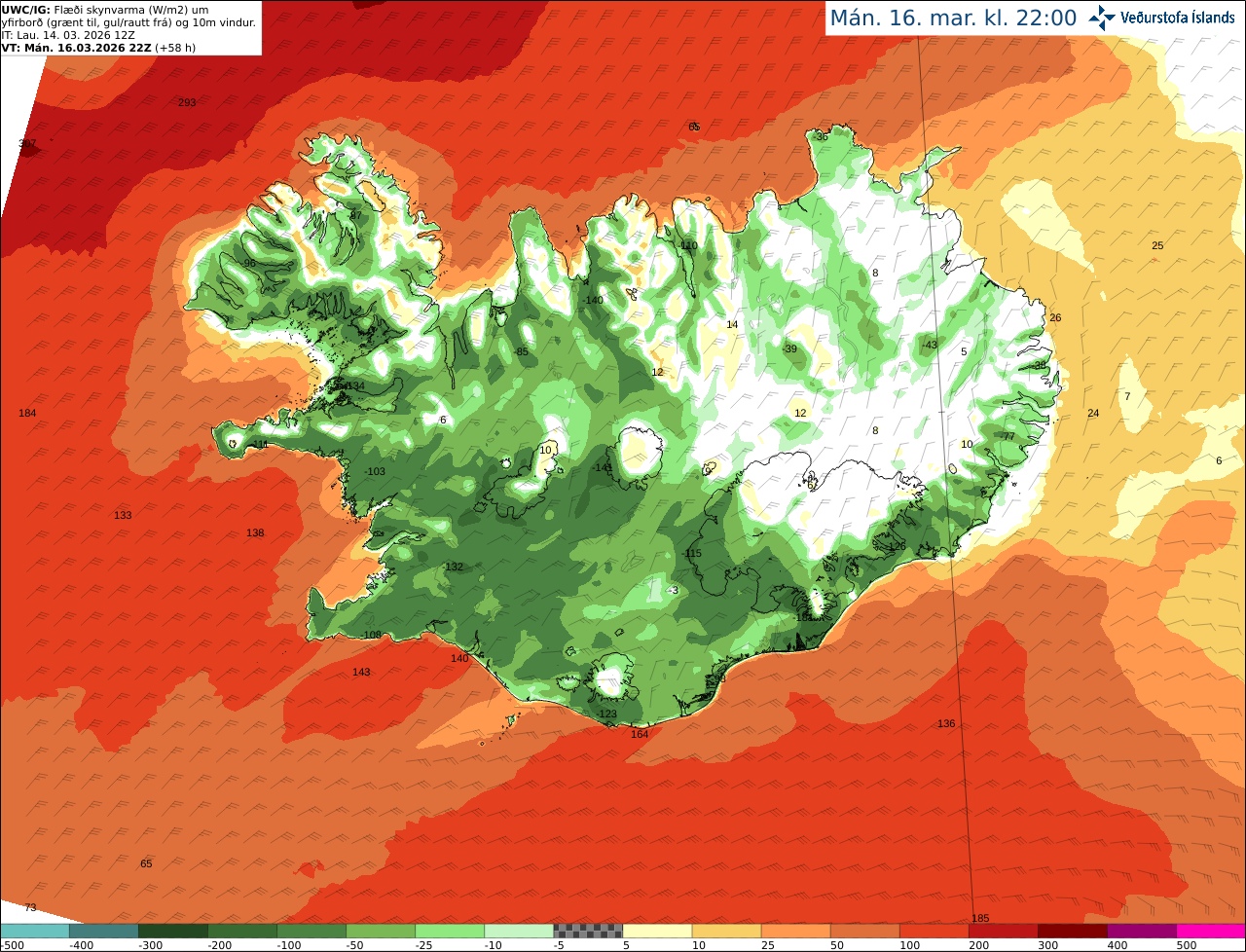Click the '293' flux value on the map
Image resolution: width=1246 pixels, height=952 pixels.
pos(187,102)
